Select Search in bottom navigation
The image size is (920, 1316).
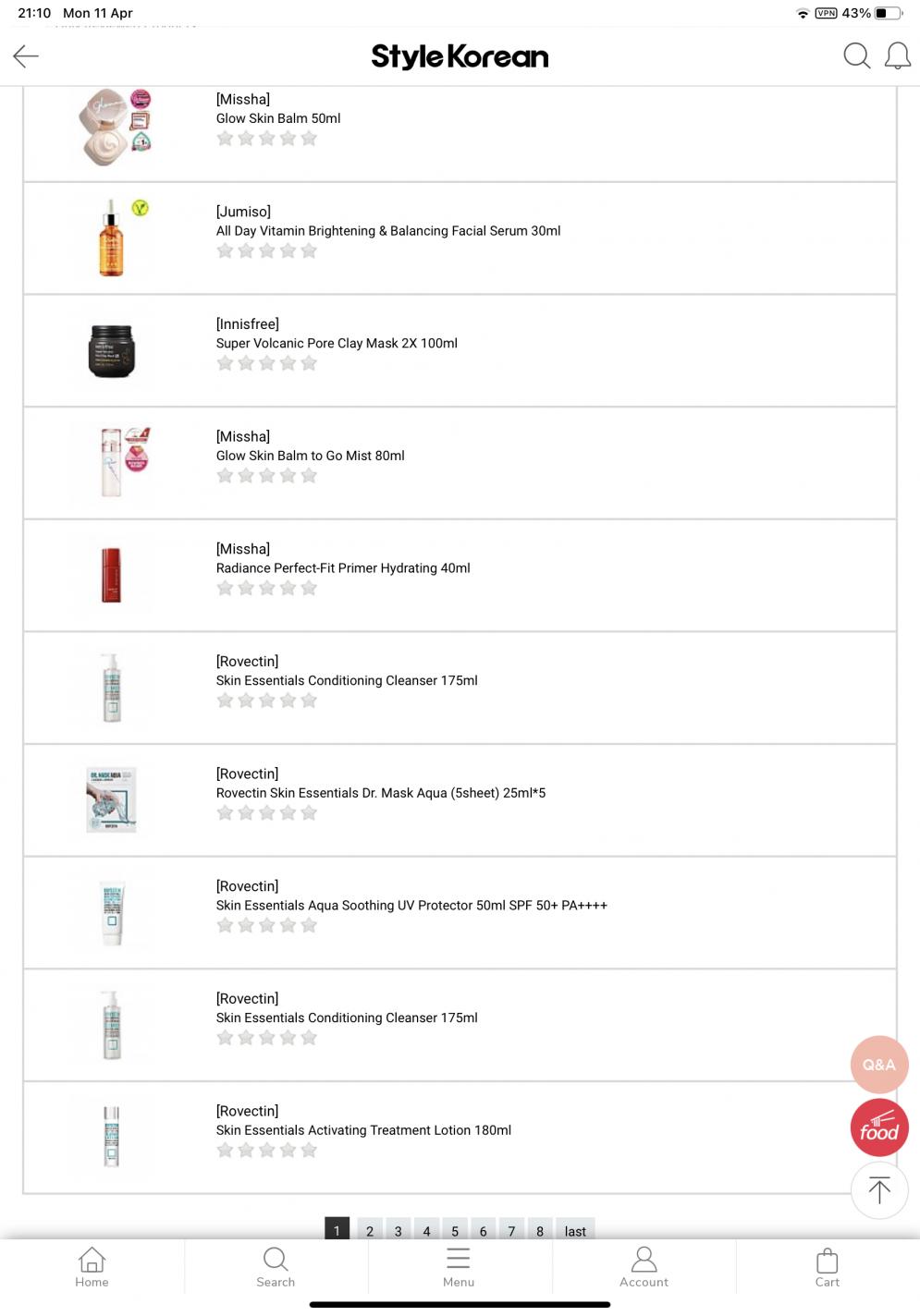click(276, 1267)
